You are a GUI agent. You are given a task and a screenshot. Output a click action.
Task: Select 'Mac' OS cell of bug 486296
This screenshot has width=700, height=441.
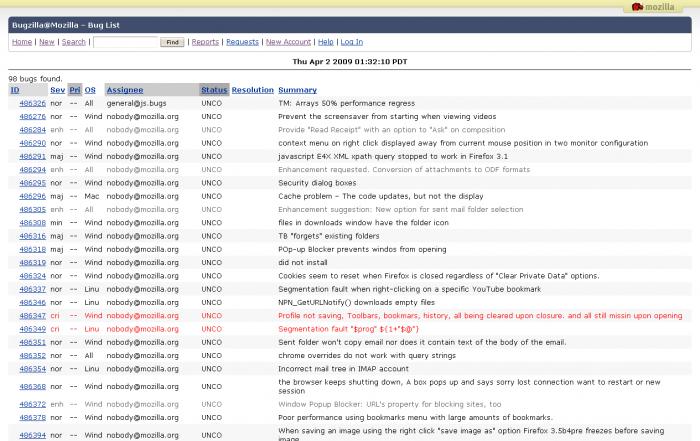tap(92, 196)
